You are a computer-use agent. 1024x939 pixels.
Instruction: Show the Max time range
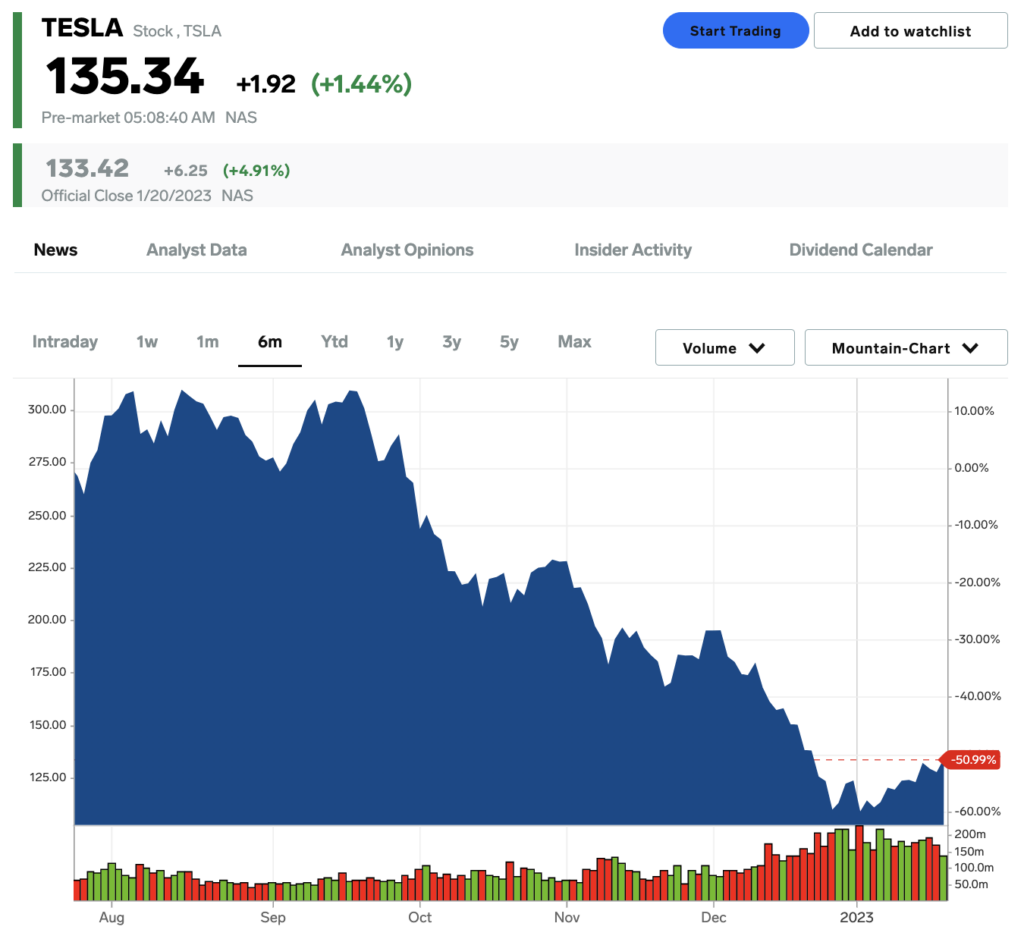(575, 342)
